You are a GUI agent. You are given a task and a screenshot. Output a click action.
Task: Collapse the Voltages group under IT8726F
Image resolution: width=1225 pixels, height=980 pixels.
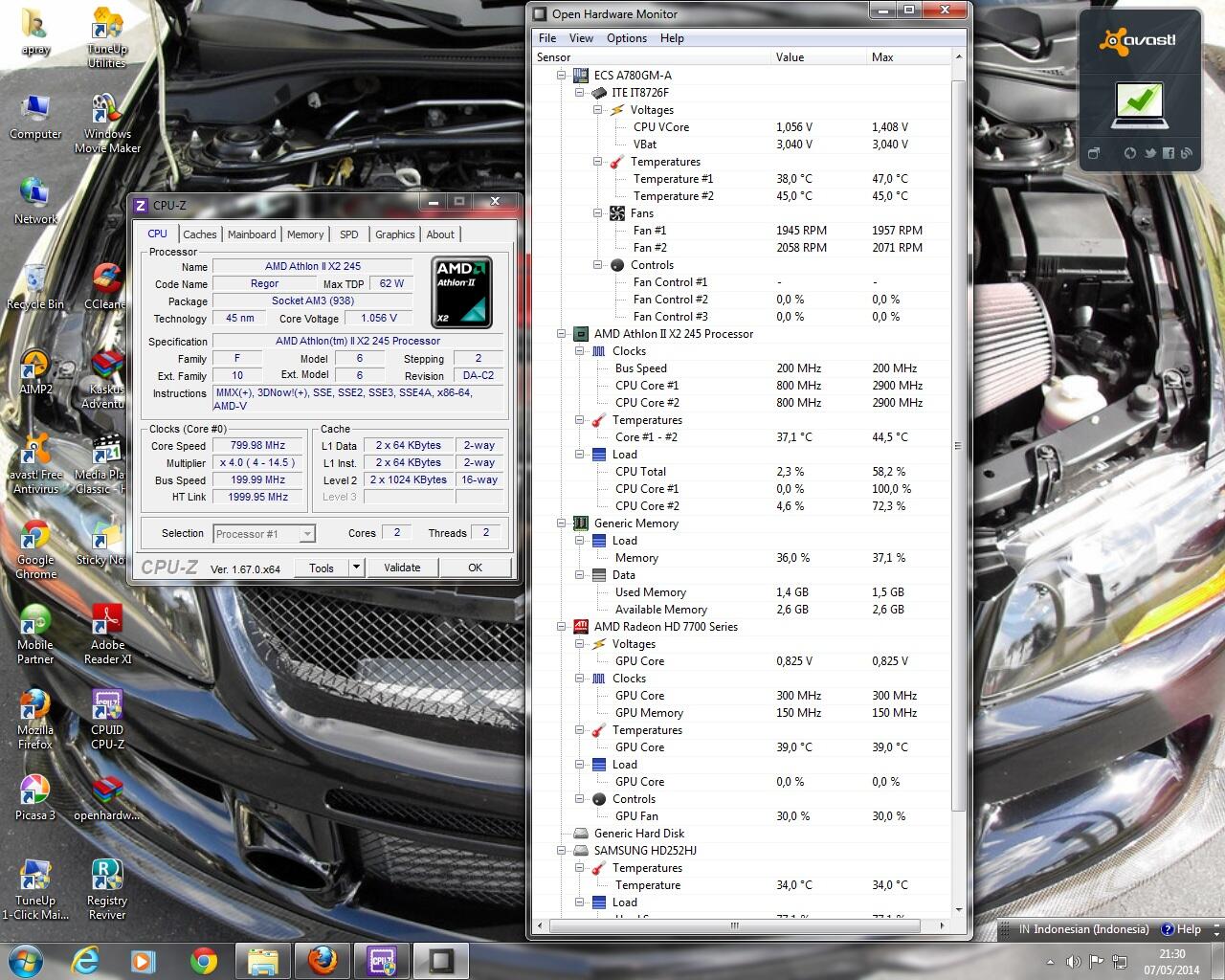point(598,110)
